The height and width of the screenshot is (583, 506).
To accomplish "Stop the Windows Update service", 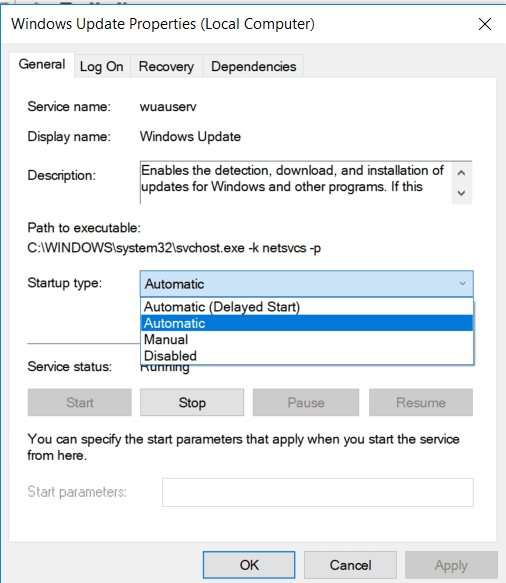I will coord(192,402).
